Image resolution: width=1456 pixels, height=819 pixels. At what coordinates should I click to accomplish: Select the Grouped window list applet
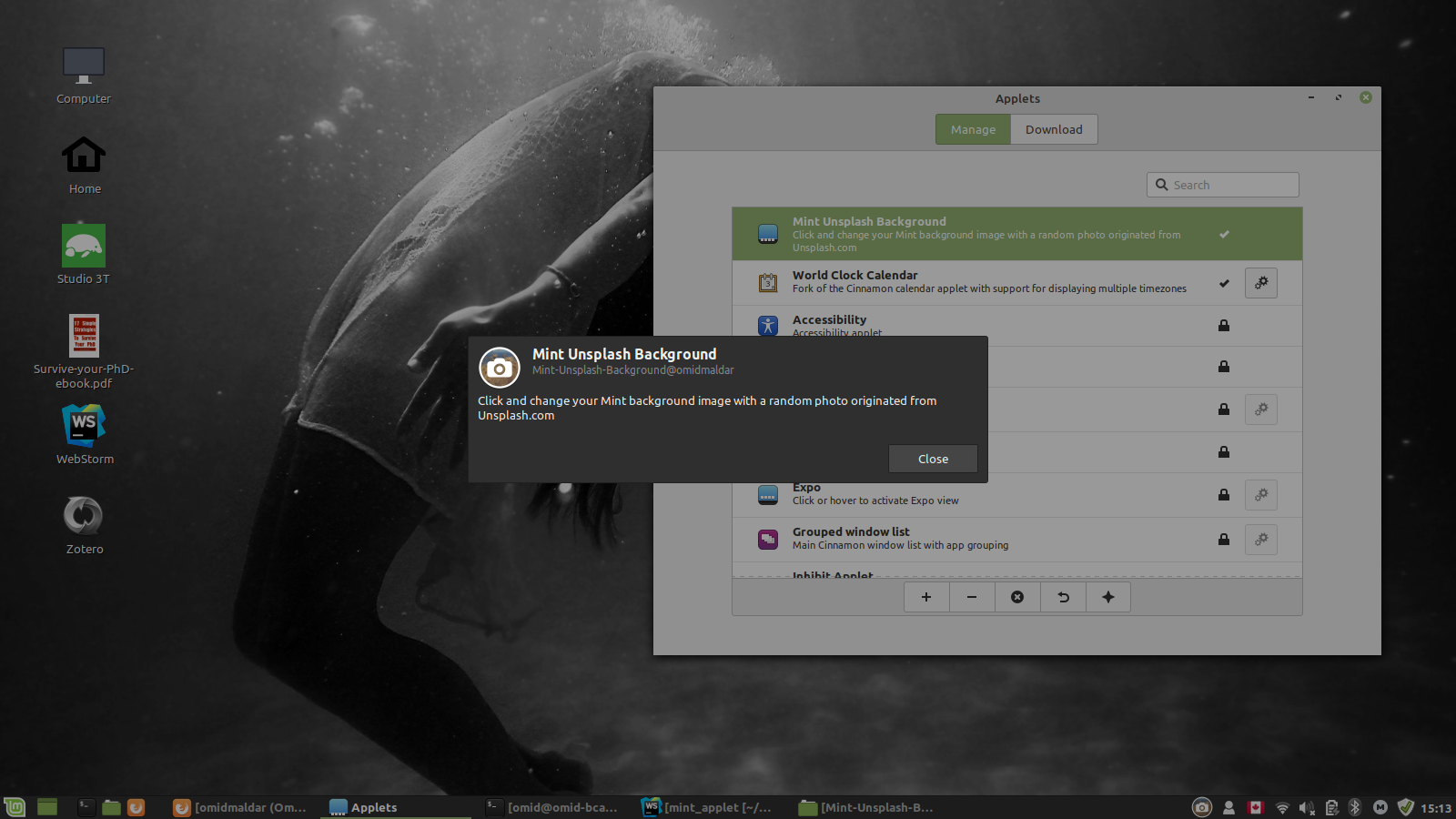click(1016, 540)
